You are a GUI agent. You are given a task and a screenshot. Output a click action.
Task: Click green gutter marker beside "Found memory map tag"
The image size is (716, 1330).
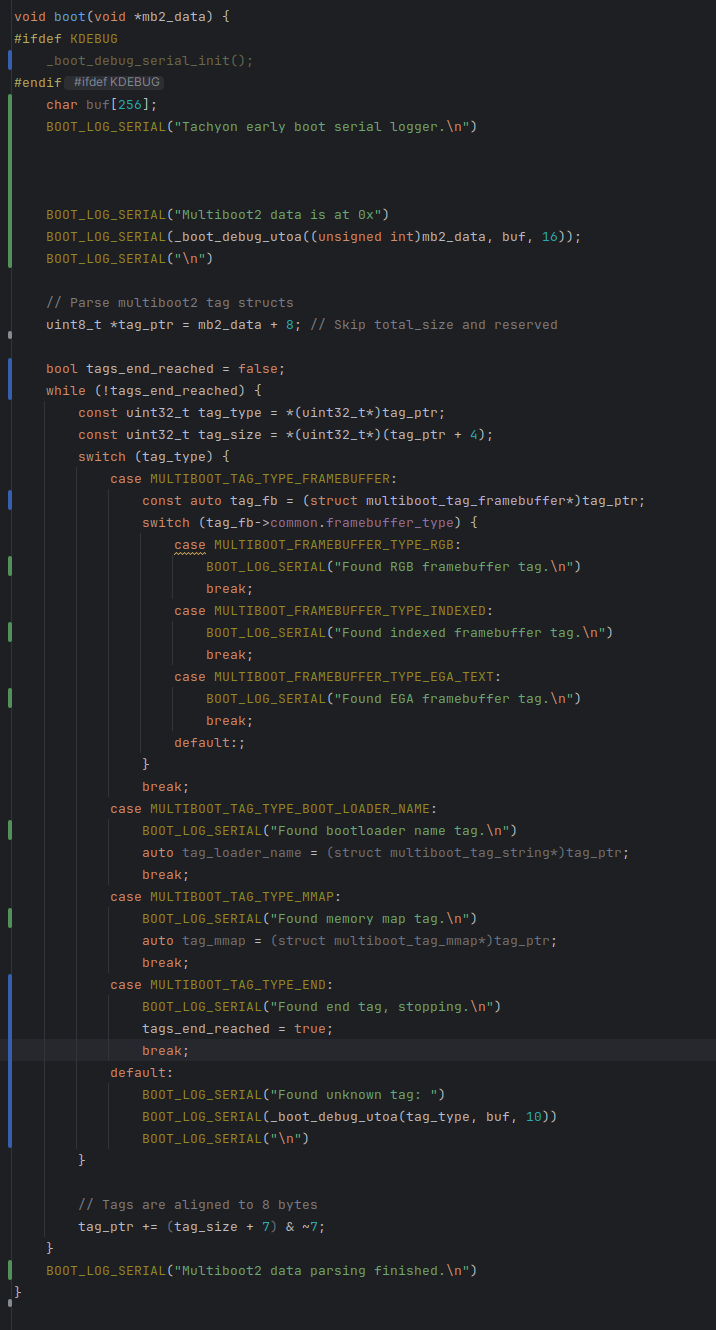click(10, 918)
